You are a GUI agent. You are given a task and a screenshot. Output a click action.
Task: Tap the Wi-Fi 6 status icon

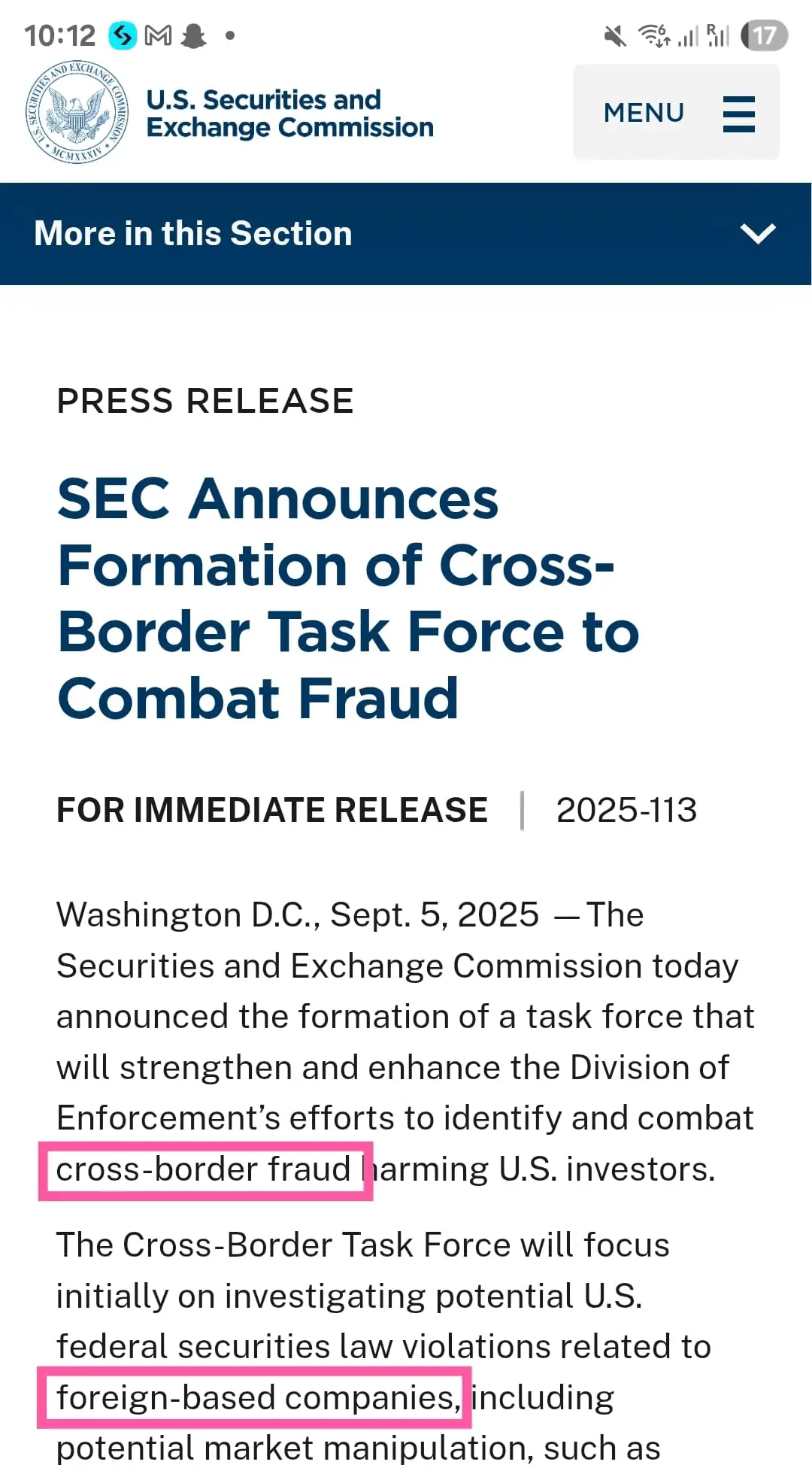[654, 35]
